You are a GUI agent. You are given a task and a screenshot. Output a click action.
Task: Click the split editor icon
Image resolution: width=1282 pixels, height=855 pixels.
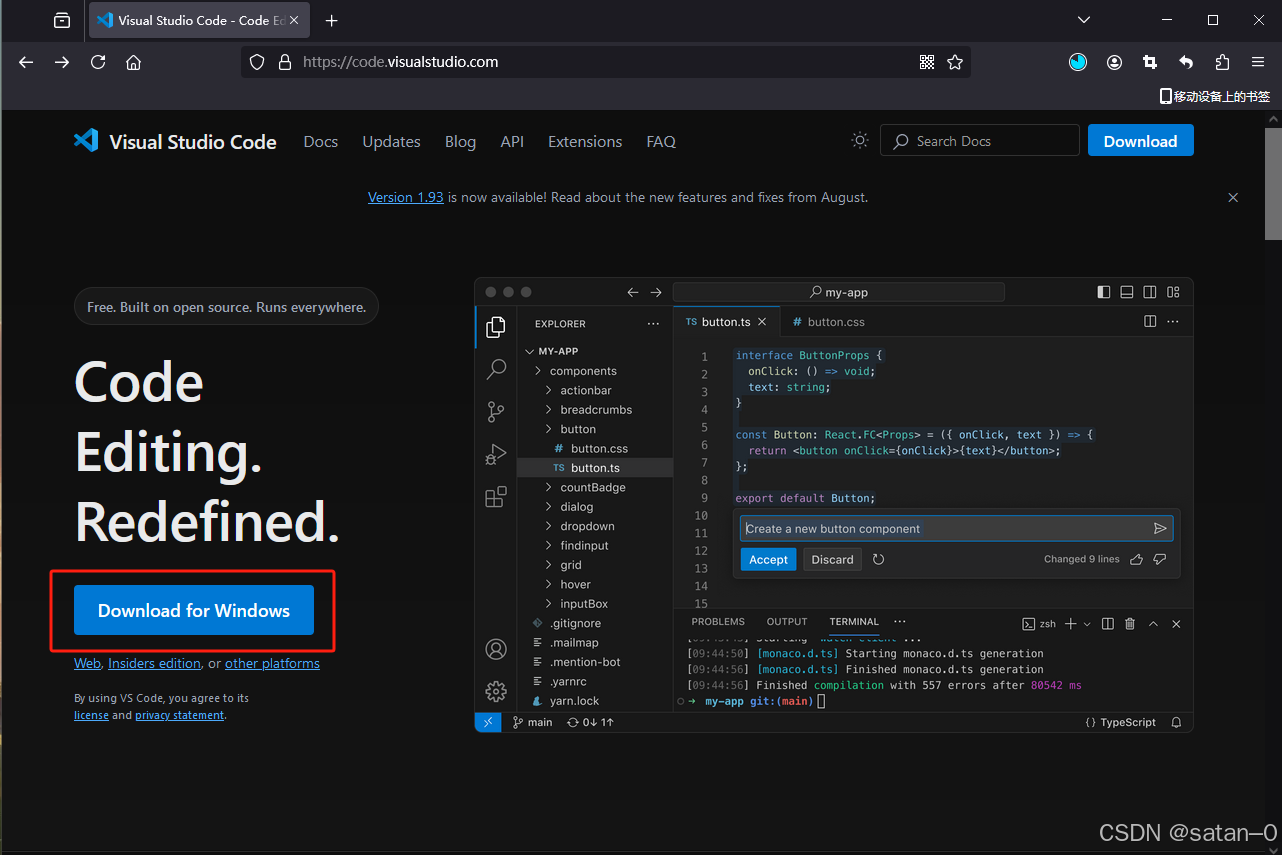[x=1150, y=321]
